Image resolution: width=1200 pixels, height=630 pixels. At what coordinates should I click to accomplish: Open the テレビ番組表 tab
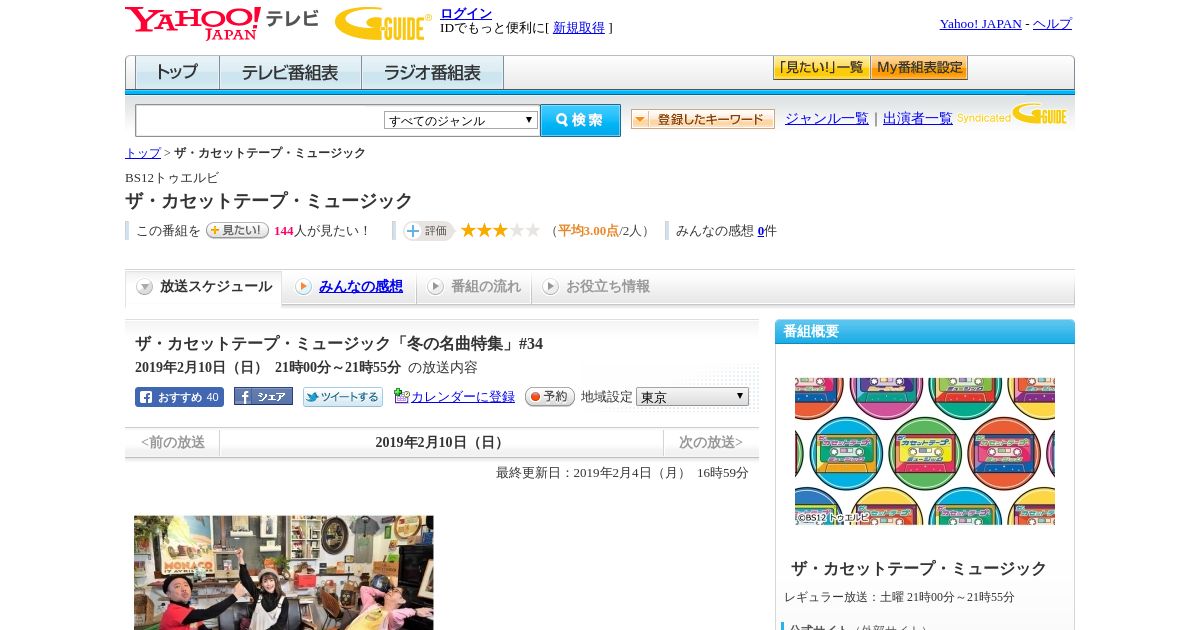click(290, 73)
